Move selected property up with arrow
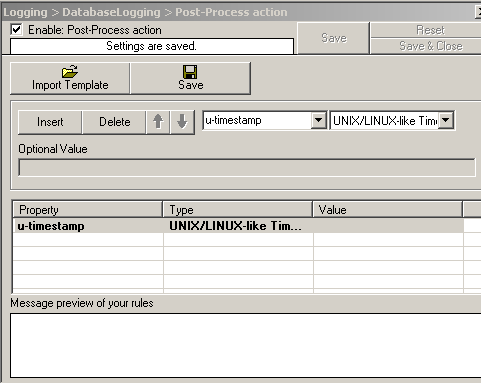The width and height of the screenshot is (481, 384). (x=158, y=122)
